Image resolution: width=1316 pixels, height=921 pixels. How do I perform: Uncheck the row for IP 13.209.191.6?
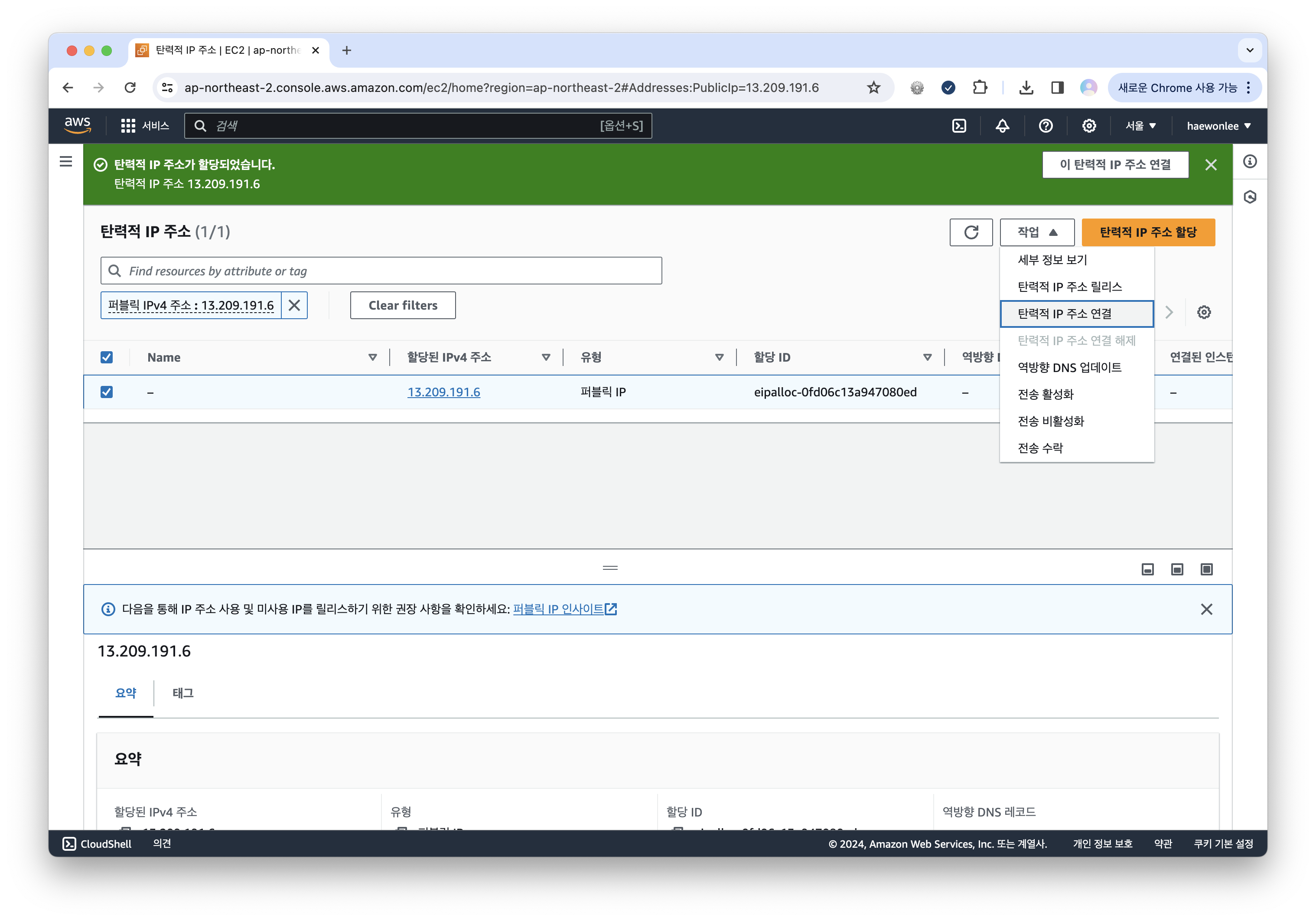tap(107, 392)
